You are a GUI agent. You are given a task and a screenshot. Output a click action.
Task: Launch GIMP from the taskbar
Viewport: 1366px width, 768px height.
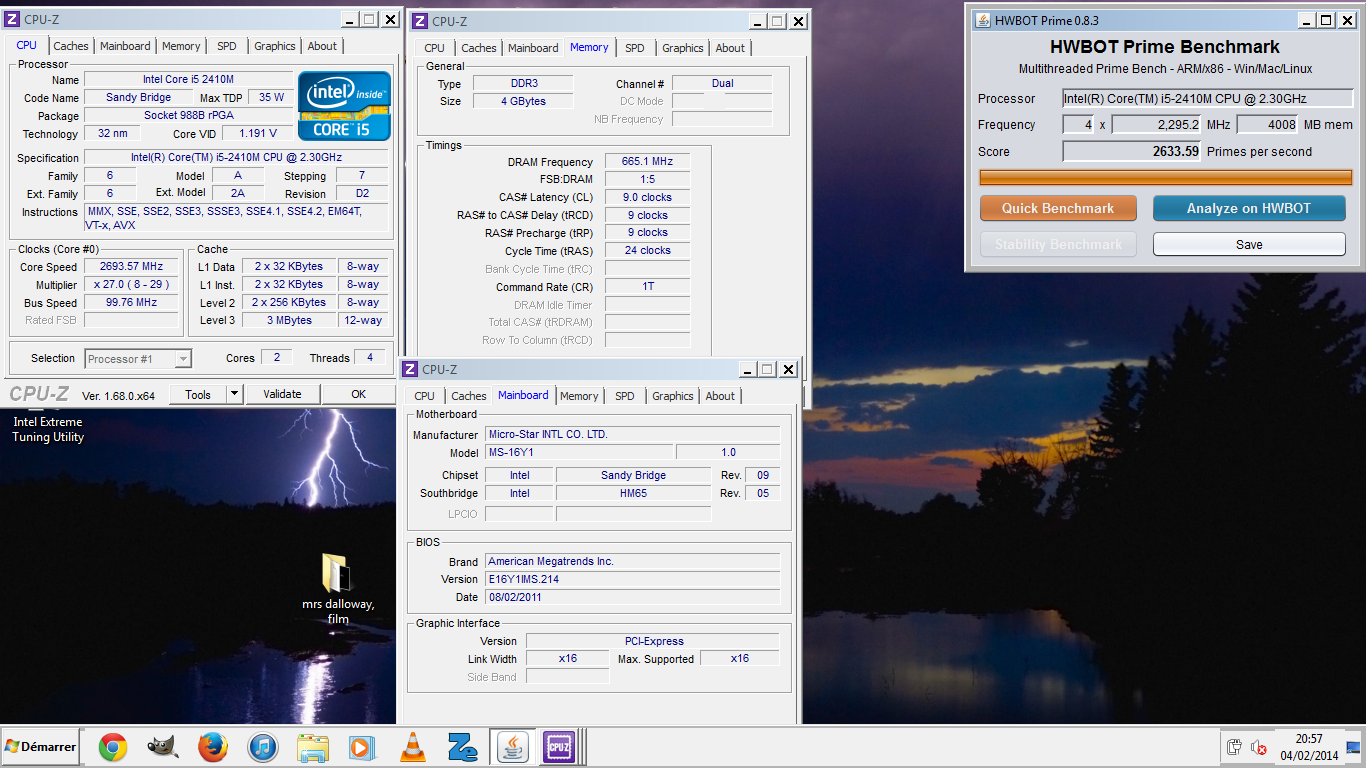tap(162, 747)
